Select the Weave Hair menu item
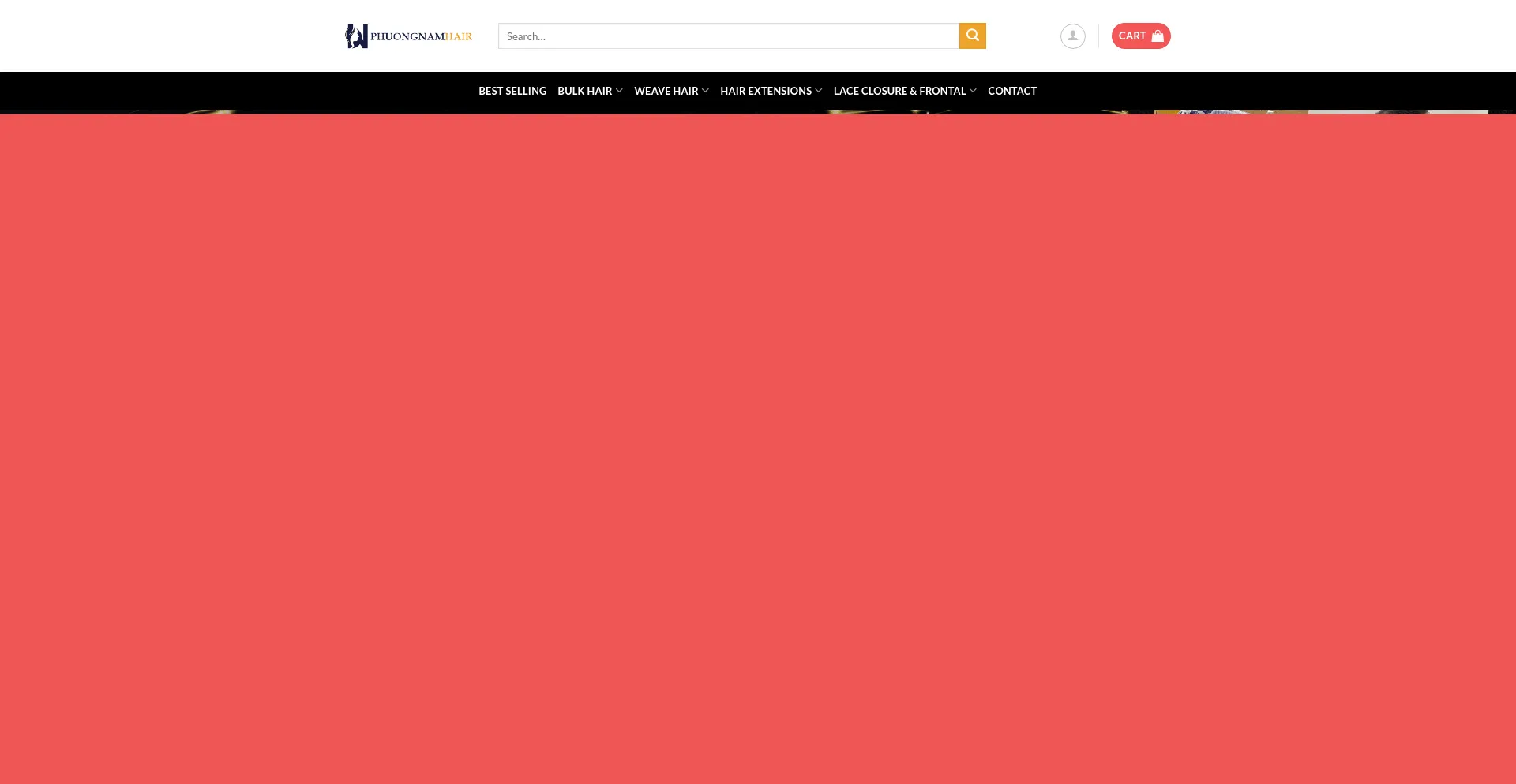This screenshot has width=1516, height=784. tap(666, 91)
